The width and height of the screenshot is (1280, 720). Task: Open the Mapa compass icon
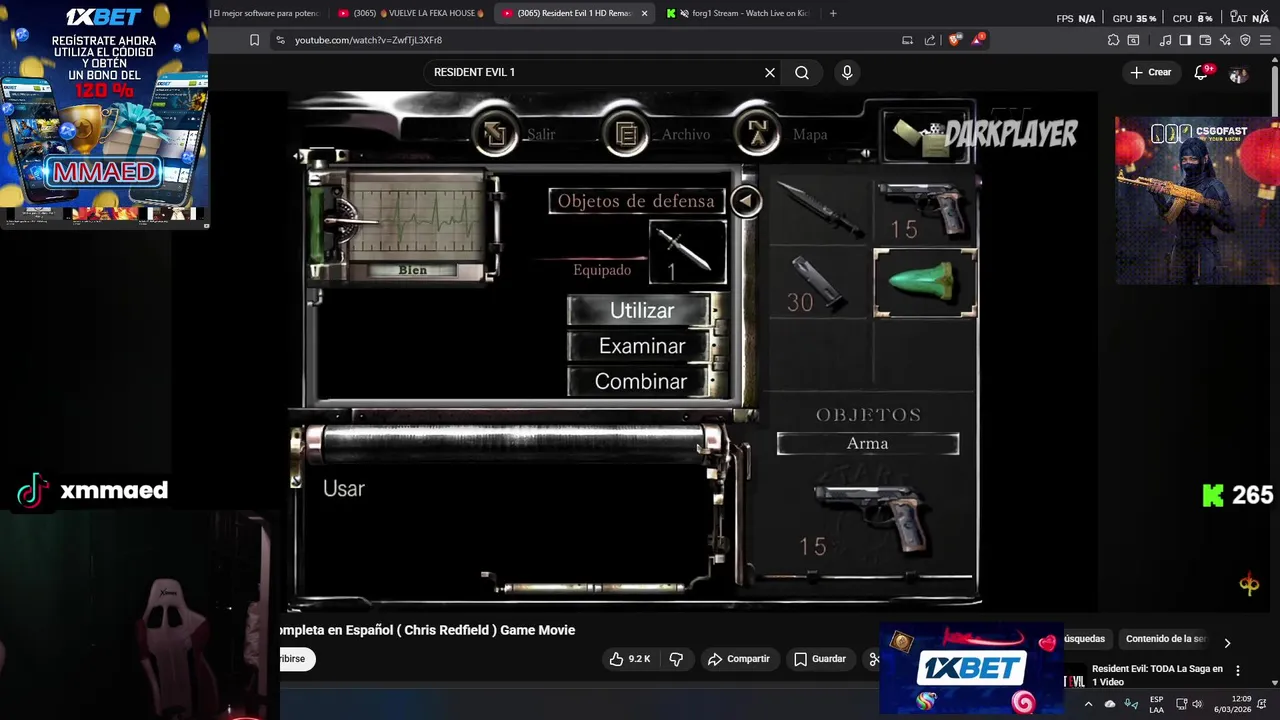[757, 134]
